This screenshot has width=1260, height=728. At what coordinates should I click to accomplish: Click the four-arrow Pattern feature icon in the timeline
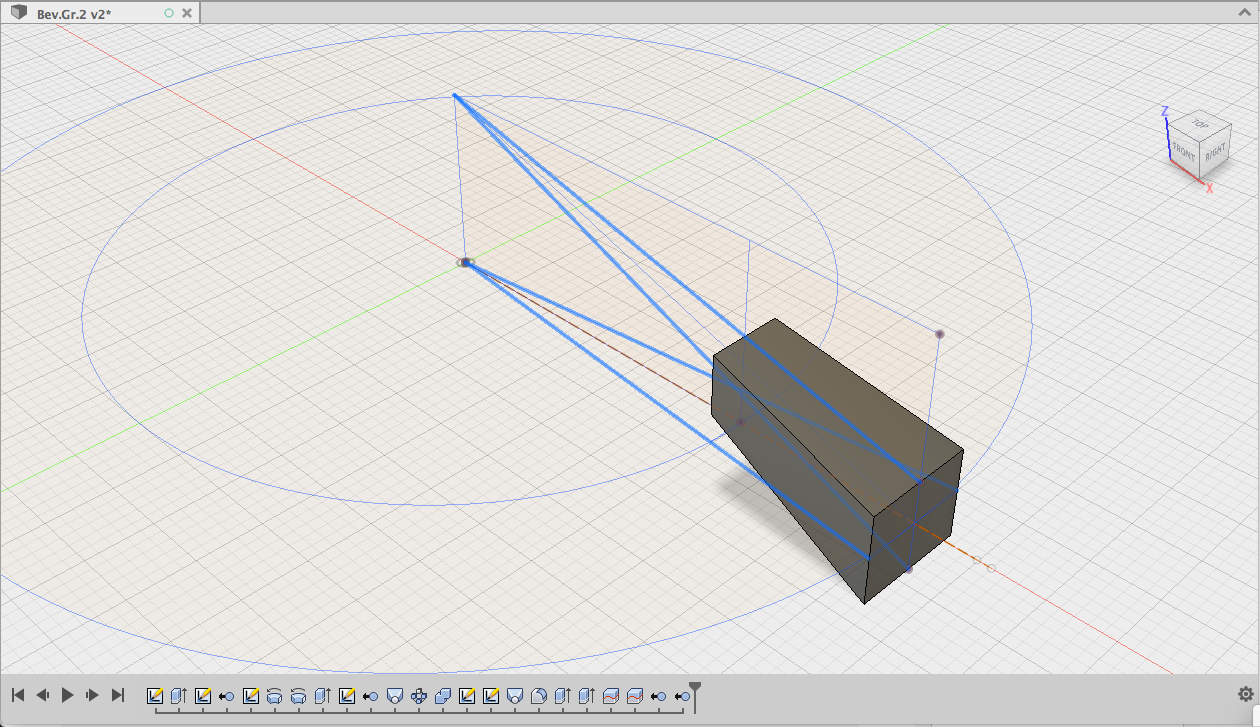[421, 694]
